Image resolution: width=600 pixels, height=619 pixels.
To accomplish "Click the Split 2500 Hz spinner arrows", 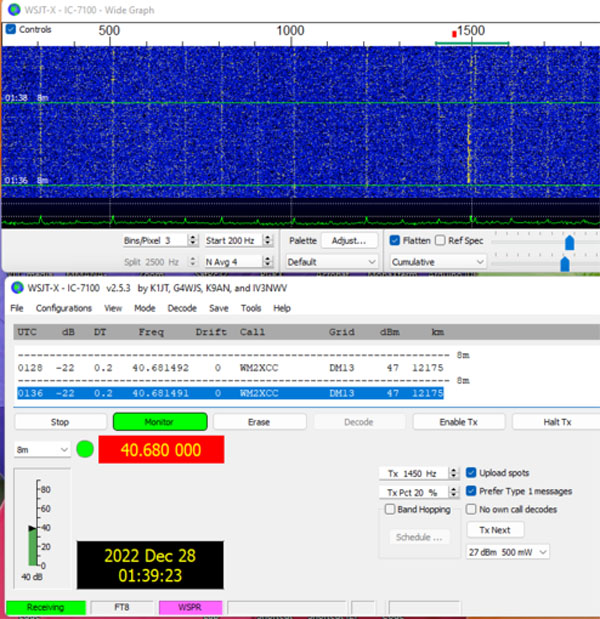I will [x=193, y=261].
